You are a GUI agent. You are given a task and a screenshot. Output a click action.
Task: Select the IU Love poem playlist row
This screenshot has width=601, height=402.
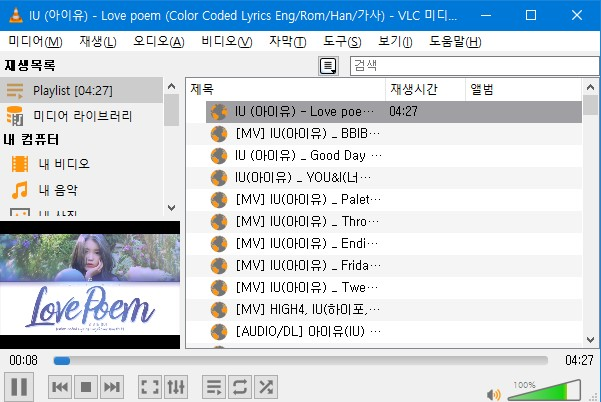[x=394, y=112]
